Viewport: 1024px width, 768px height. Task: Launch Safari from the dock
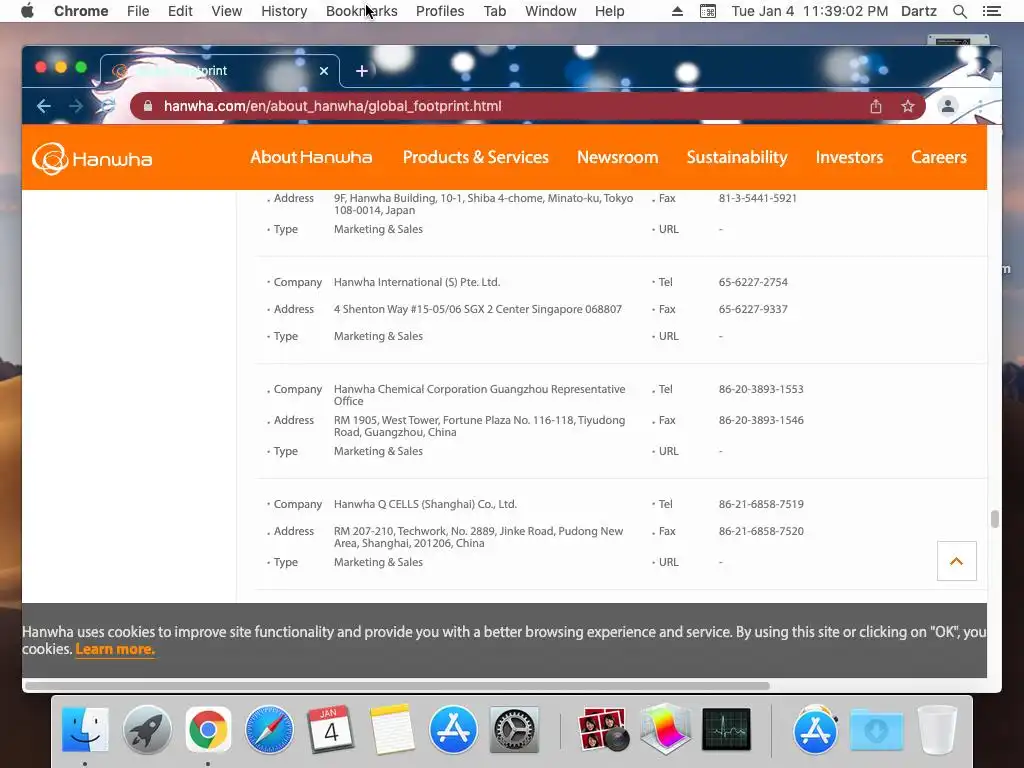point(269,729)
